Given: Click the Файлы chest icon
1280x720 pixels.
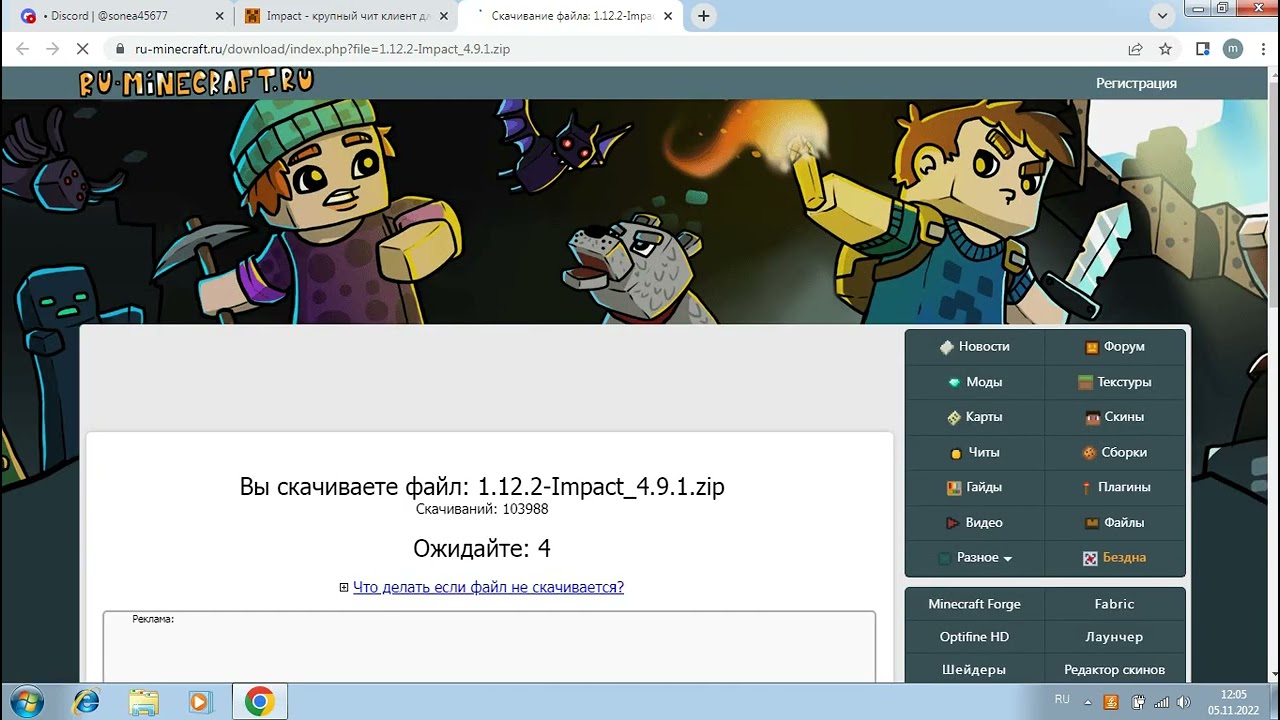Looking at the screenshot, I should coord(1093,523).
